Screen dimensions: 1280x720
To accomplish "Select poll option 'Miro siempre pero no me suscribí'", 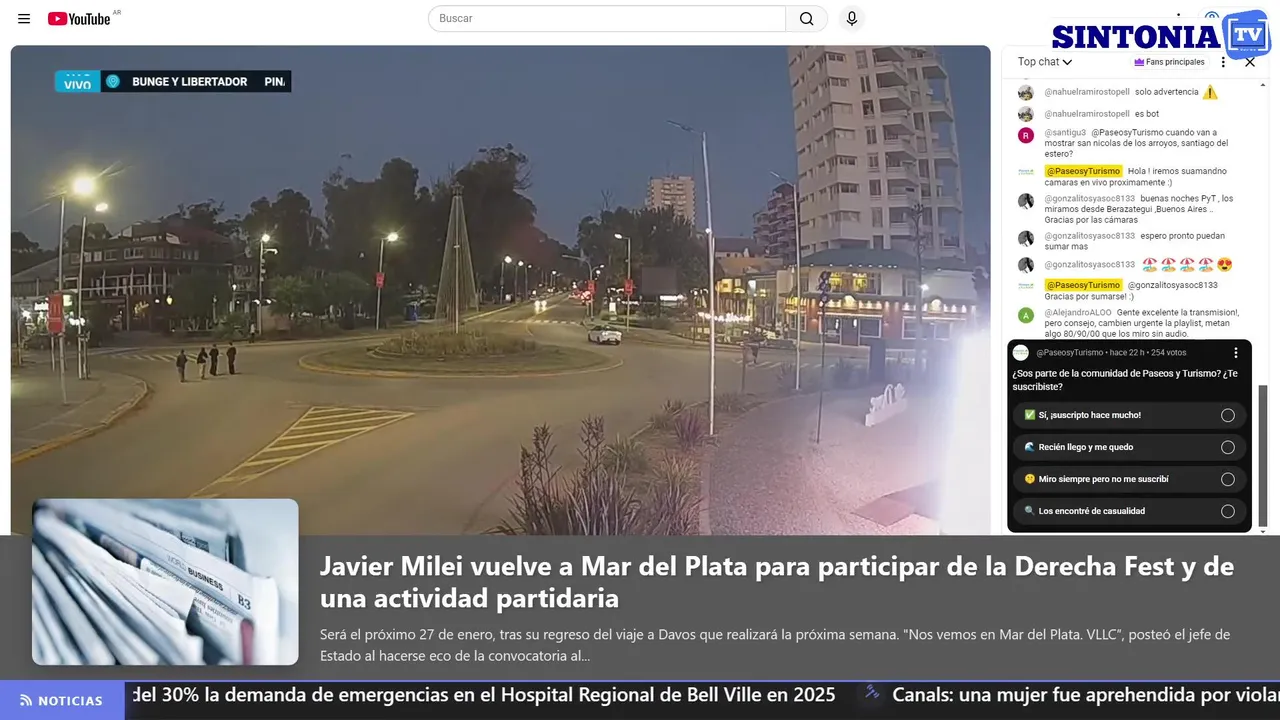I will [1130, 479].
